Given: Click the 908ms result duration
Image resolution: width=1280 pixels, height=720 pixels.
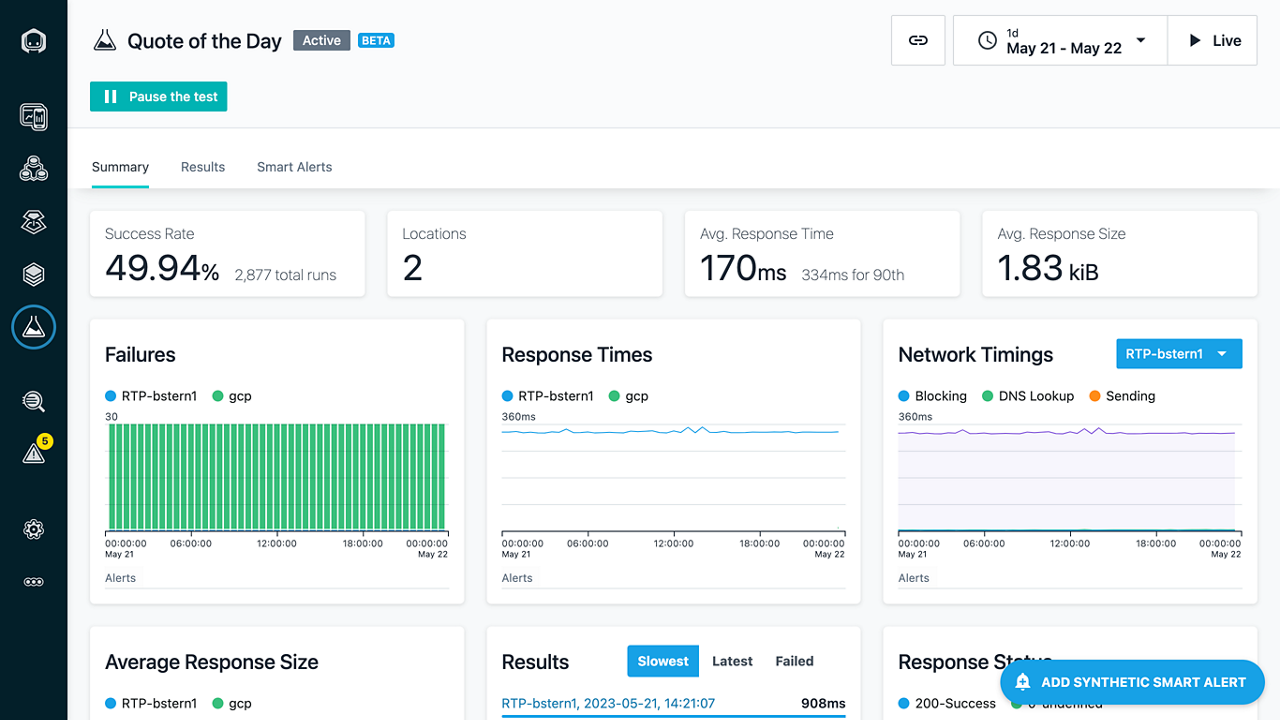Looking at the screenshot, I should coord(823,703).
